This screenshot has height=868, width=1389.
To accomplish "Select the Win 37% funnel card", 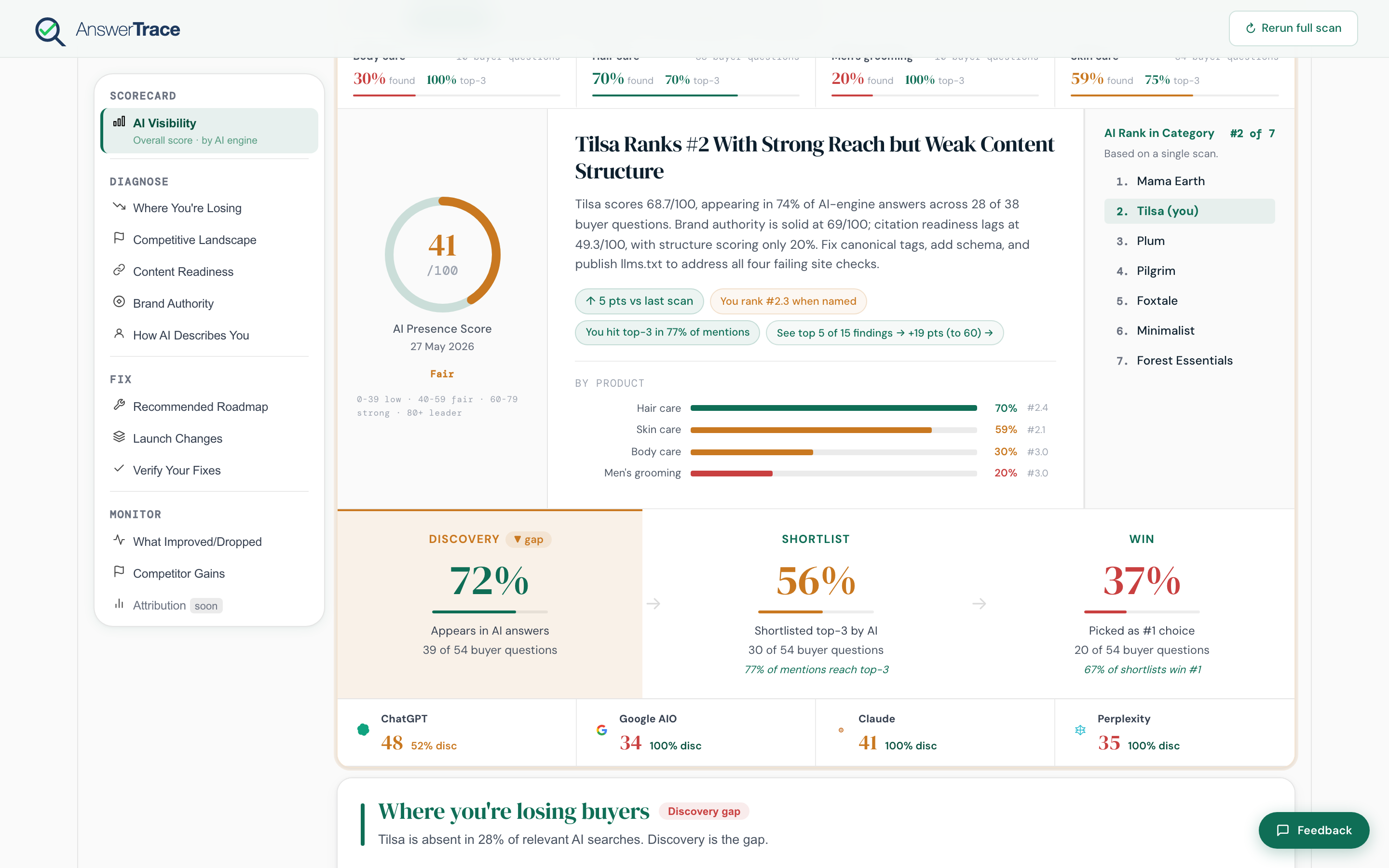I will click(x=1142, y=603).
